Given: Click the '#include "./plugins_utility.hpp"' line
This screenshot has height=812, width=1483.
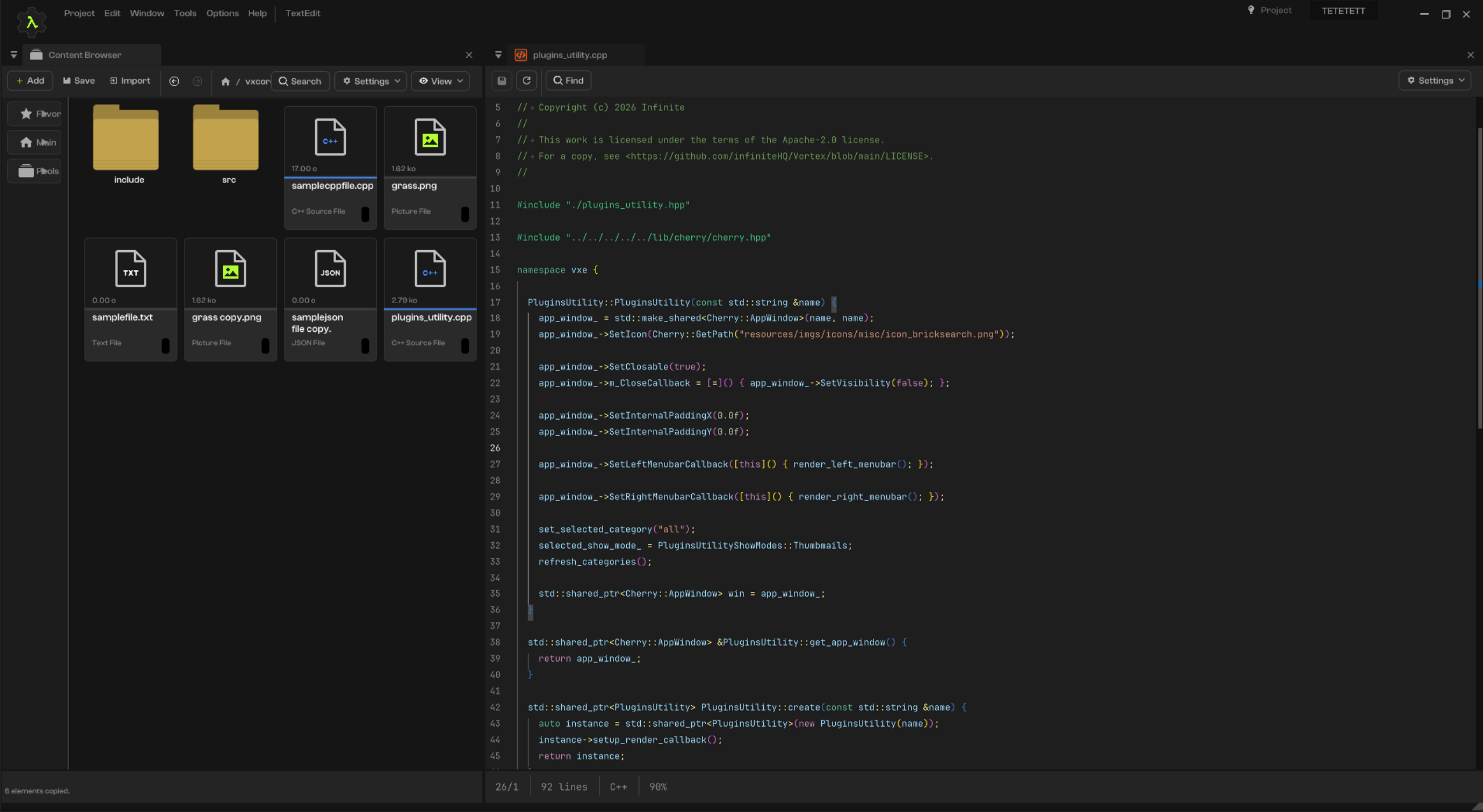Looking at the screenshot, I should 603,205.
